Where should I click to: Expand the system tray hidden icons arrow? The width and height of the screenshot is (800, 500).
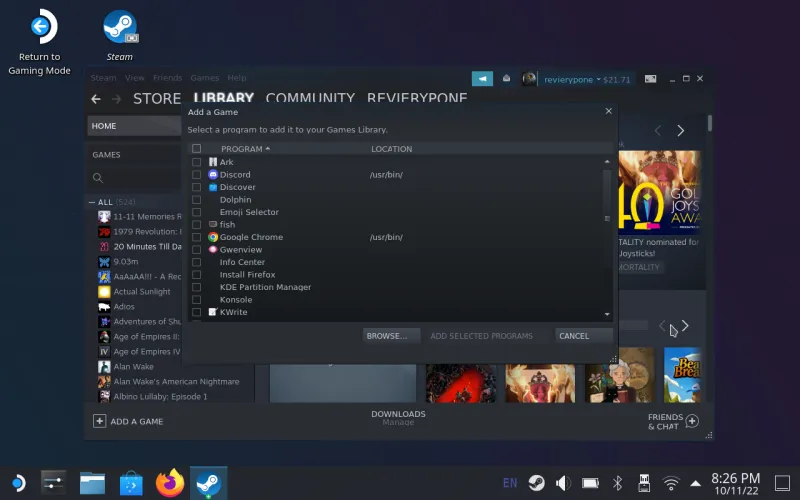pos(697,483)
